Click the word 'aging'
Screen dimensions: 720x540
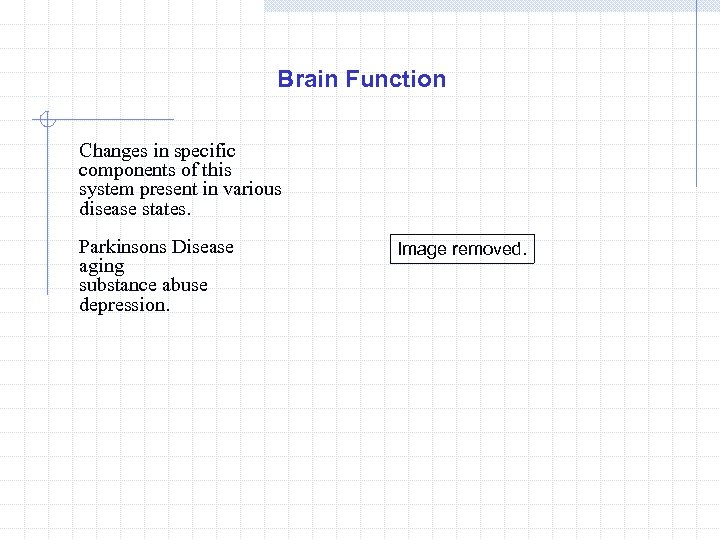[101, 267]
